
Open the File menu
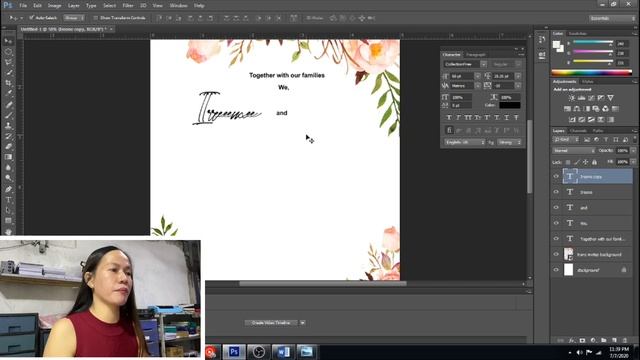tap(23, 6)
